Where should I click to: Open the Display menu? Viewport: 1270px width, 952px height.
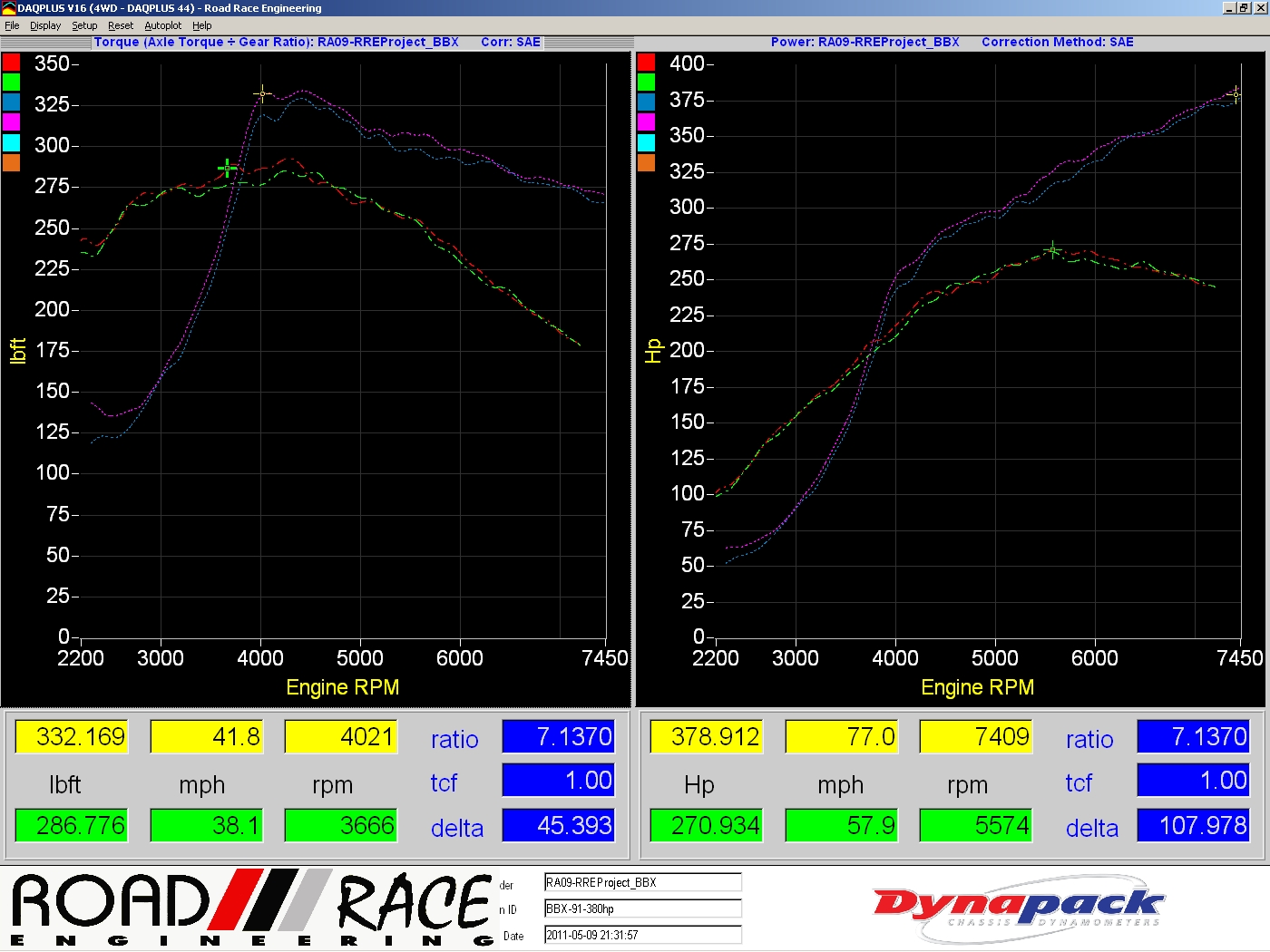[45, 25]
